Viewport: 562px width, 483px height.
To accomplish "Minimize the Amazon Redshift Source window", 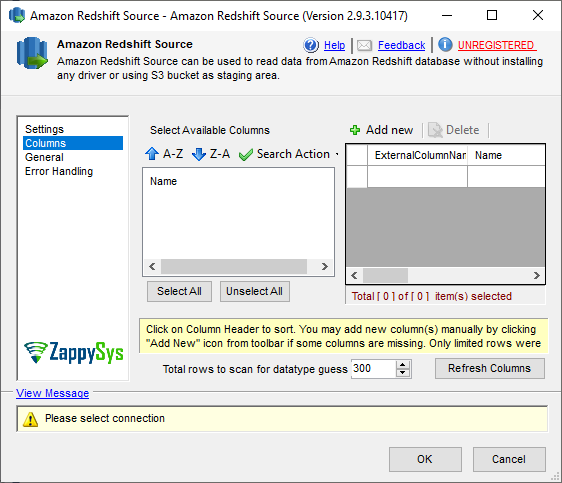I will [x=447, y=15].
